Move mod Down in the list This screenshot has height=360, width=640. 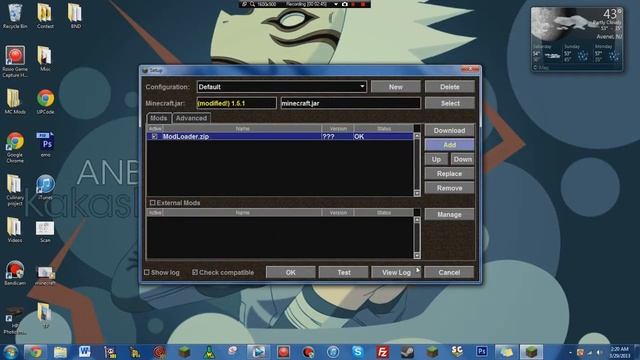tap(462, 159)
